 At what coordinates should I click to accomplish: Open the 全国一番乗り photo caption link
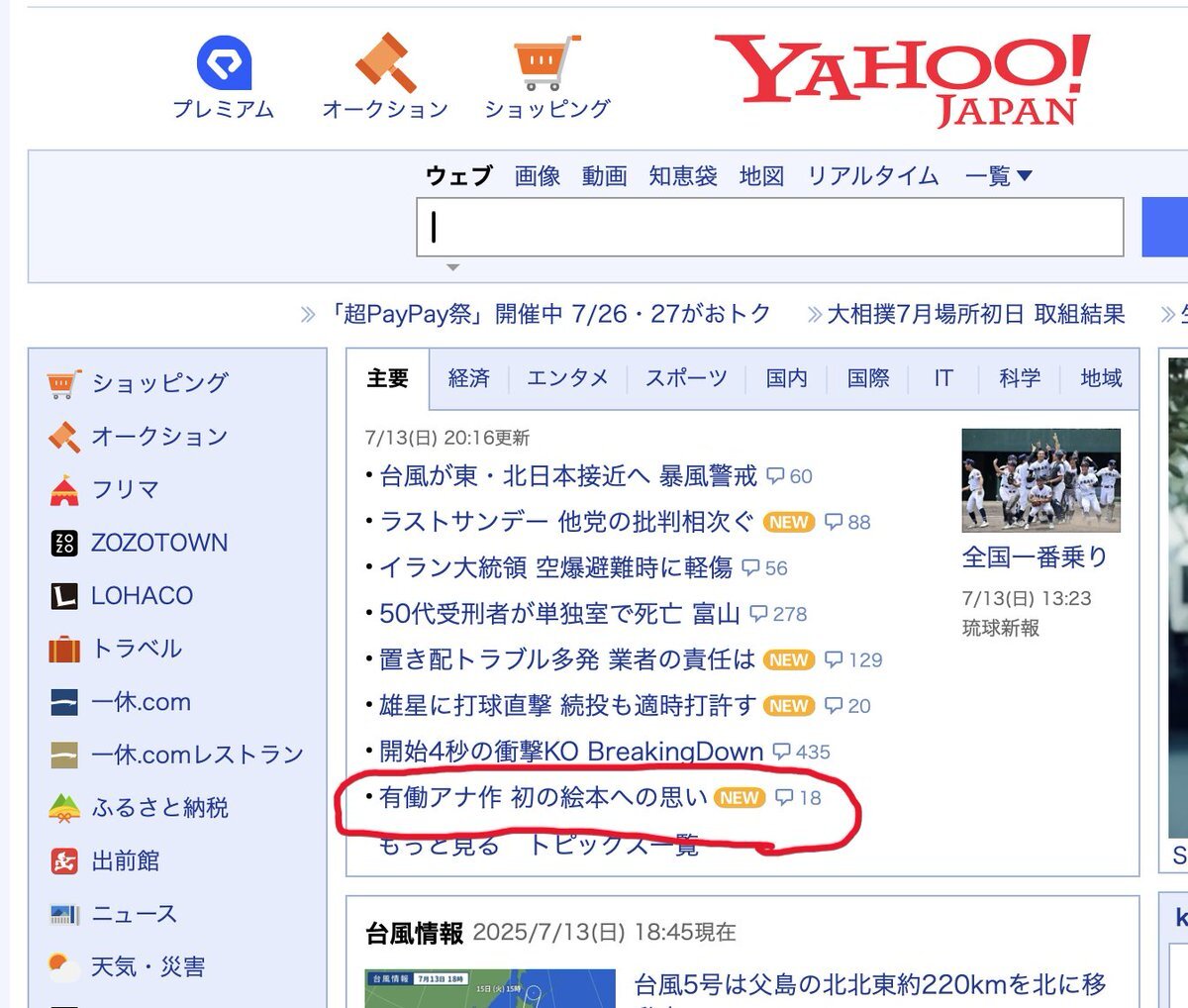coord(1036,557)
